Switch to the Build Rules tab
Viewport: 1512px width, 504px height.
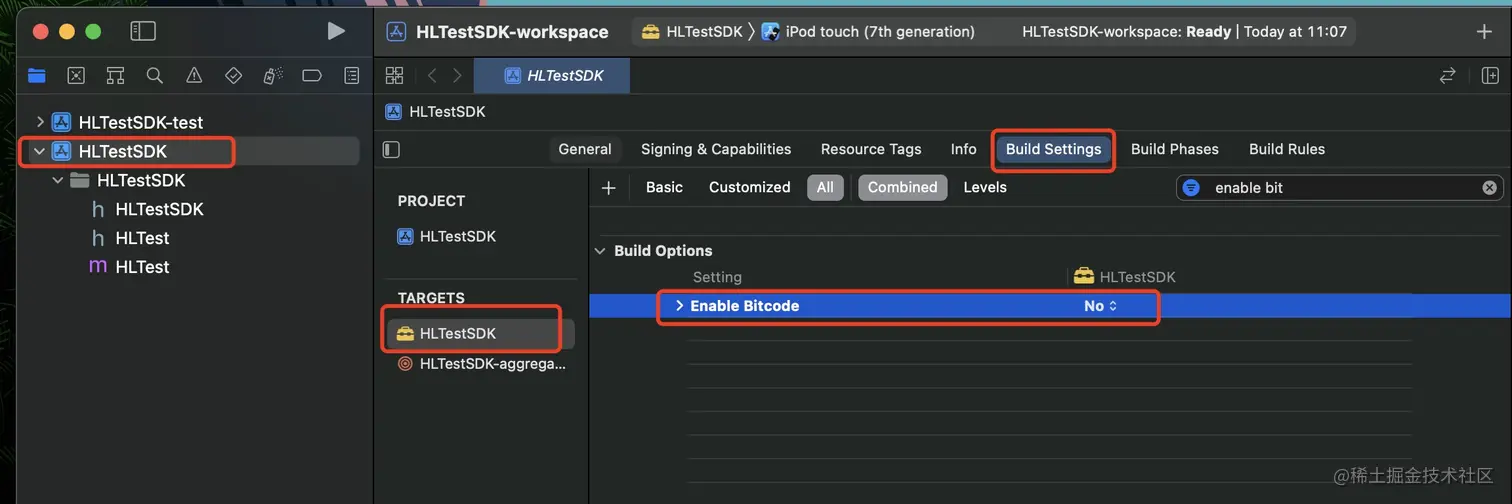[1286, 149]
